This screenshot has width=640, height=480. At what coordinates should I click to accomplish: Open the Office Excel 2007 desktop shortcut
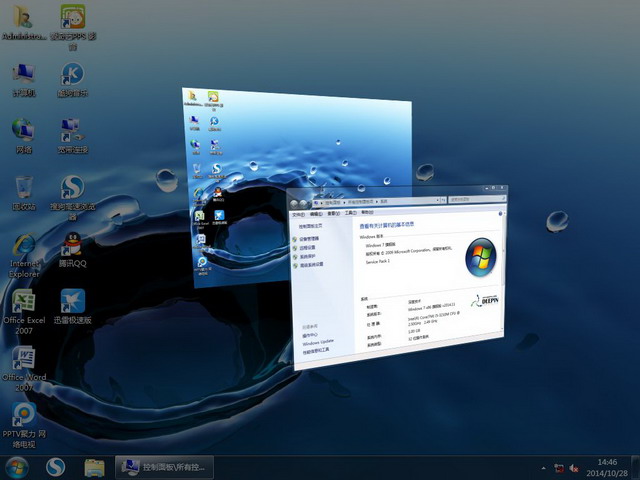pos(24,312)
